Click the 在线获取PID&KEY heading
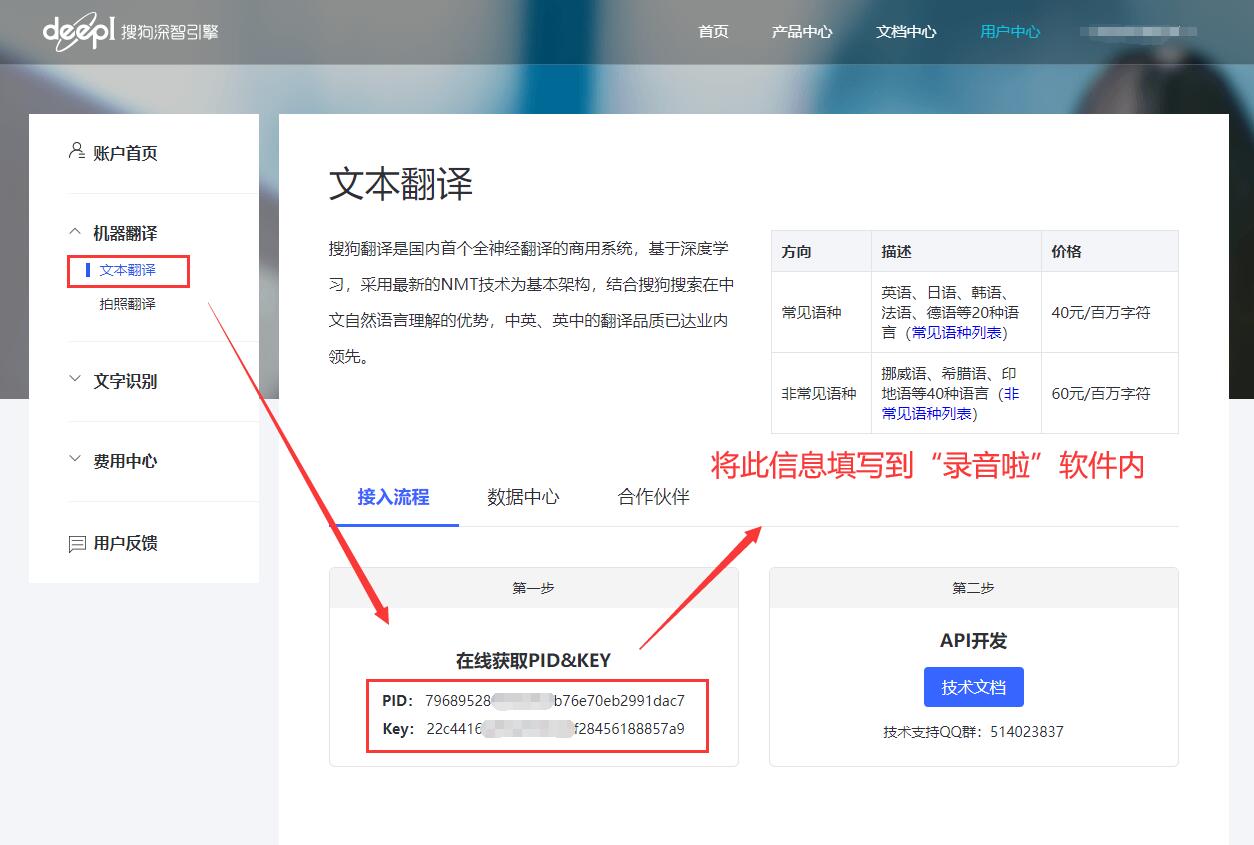This screenshot has width=1254, height=845. pyautogui.click(x=533, y=660)
